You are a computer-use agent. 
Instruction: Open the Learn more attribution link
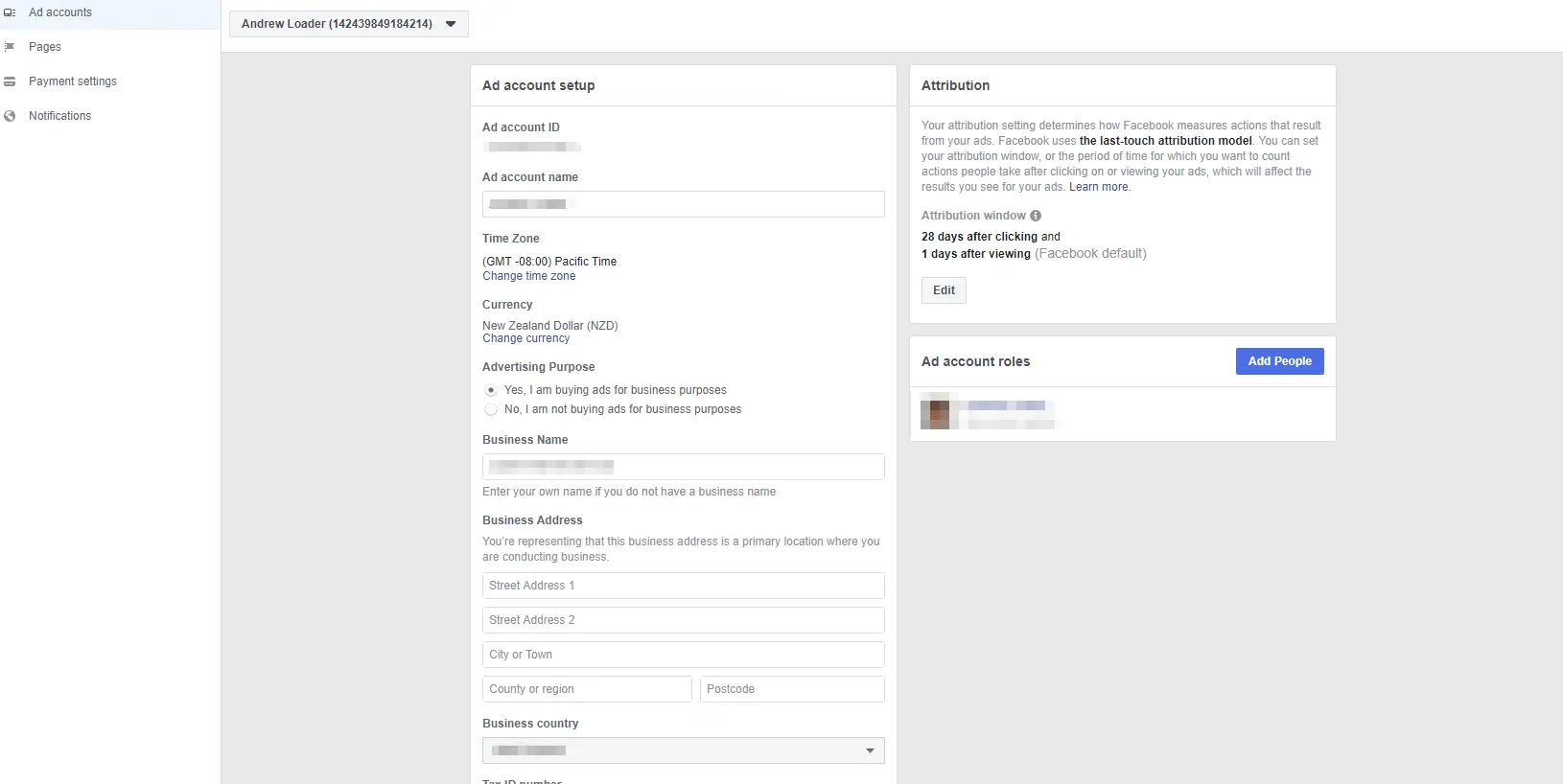1099,187
